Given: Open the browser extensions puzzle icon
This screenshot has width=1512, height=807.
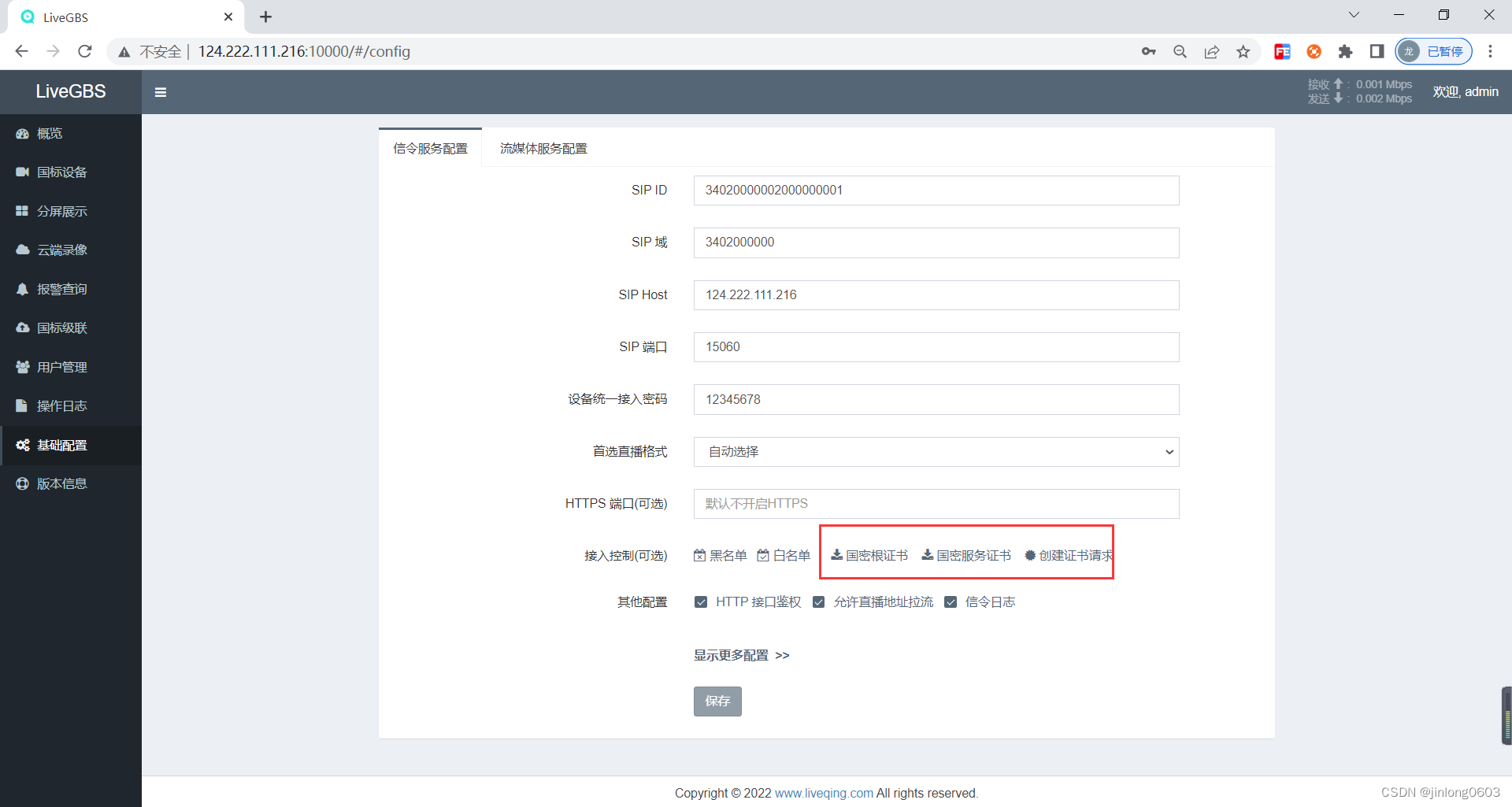Looking at the screenshot, I should (x=1345, y=51).
